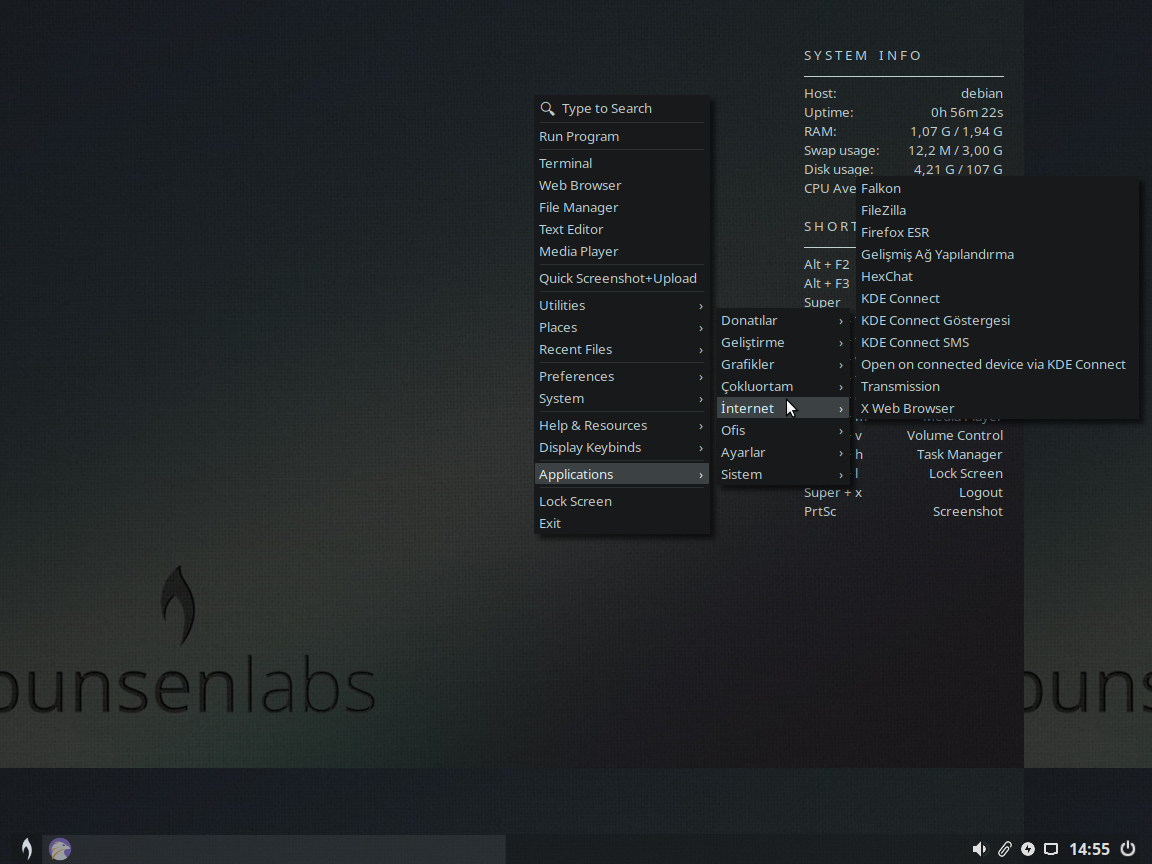
Task: Select Lock Screen menu entry
Action: [622, 501]
